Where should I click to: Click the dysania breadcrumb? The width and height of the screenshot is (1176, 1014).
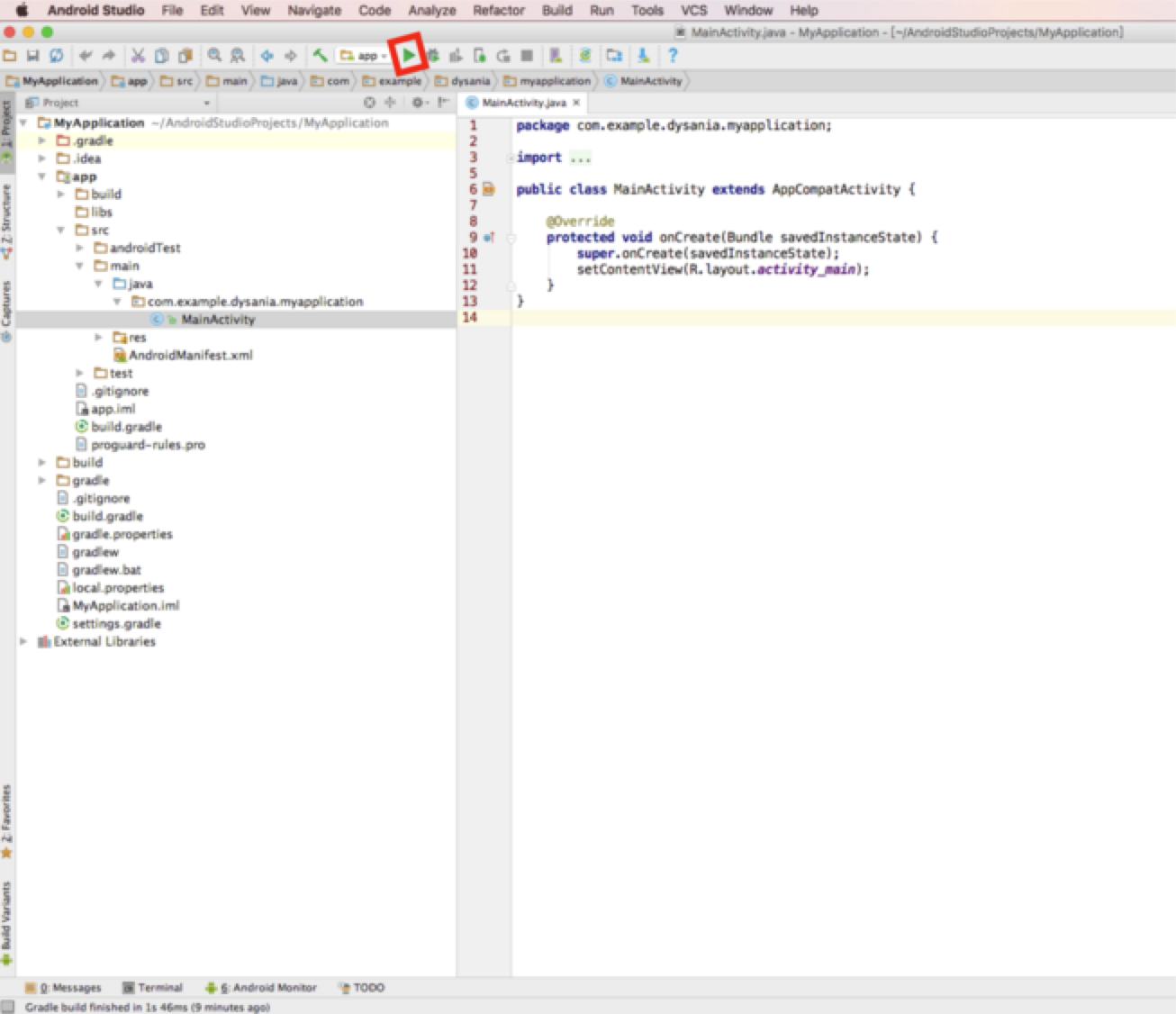(464, 81)
